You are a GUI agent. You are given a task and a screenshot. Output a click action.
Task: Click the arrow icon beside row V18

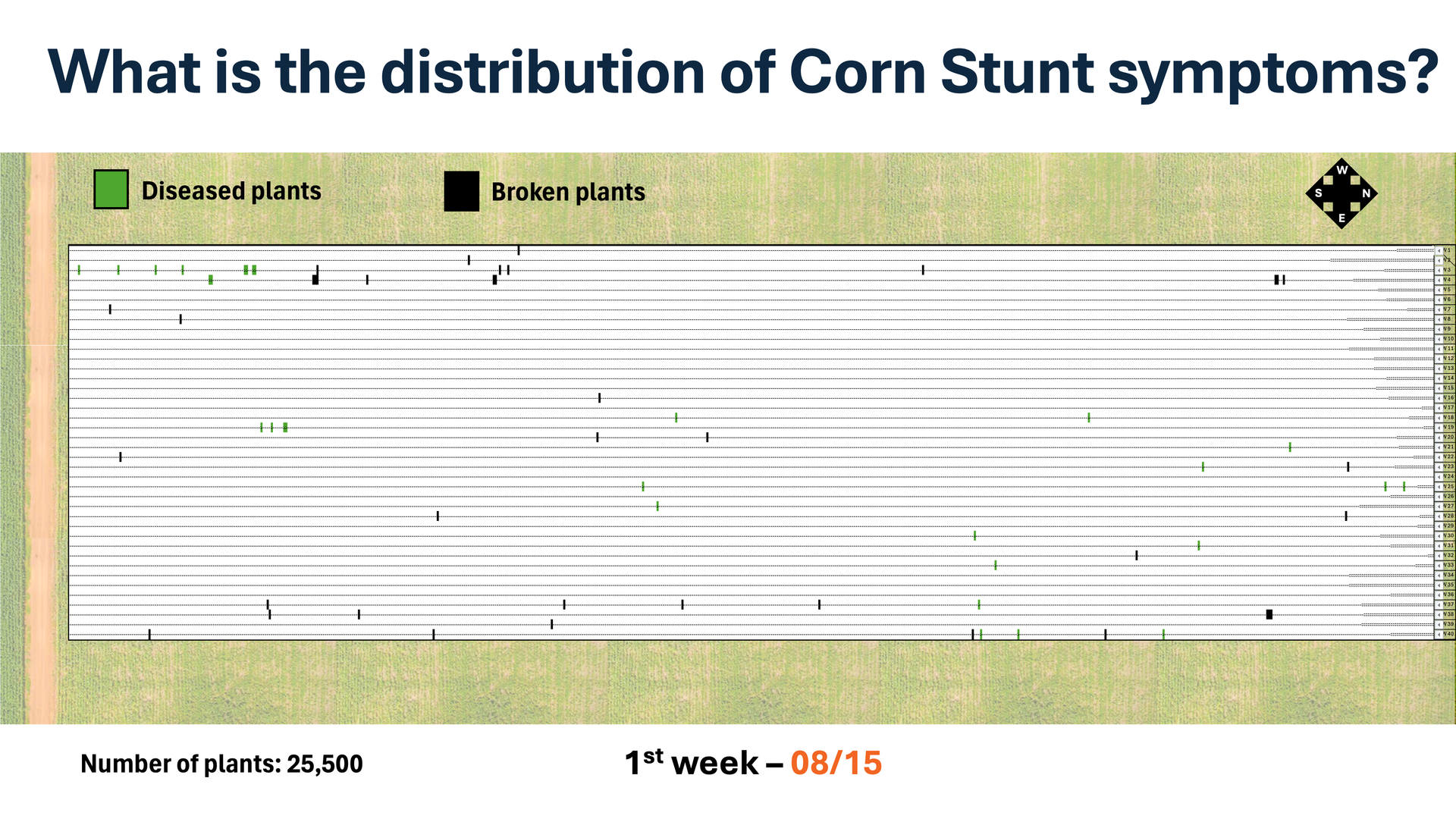point(1439,418)
